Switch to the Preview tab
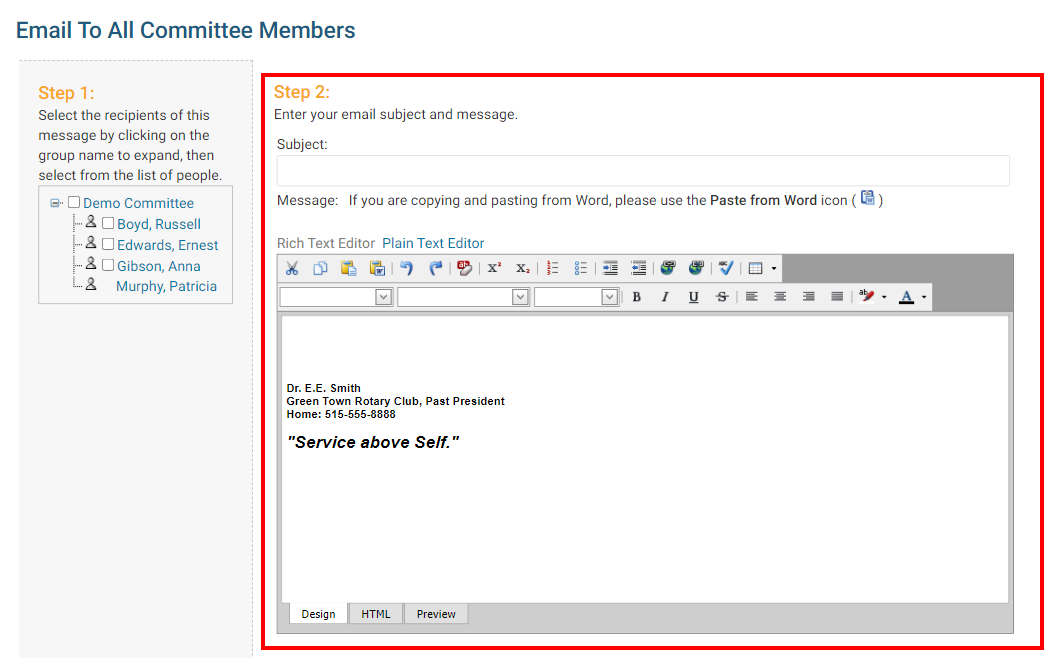 pyautogui.click(x=436, y=614)
